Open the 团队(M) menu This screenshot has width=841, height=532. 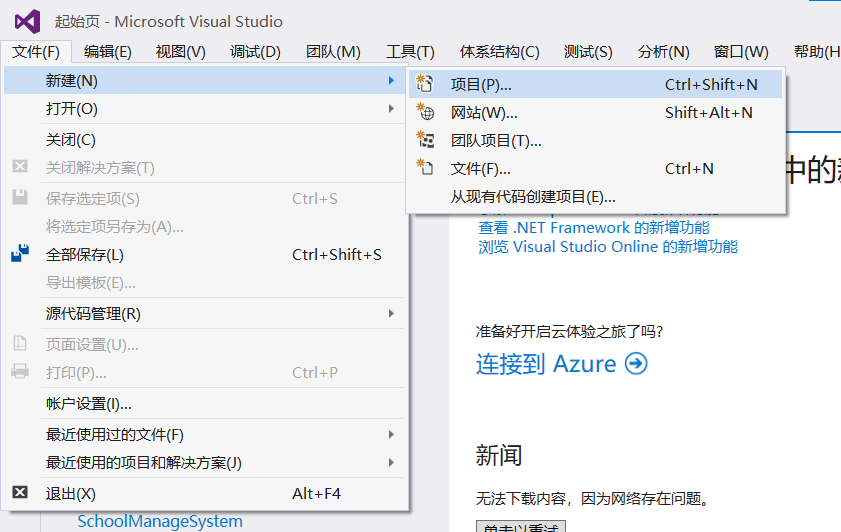333,52
